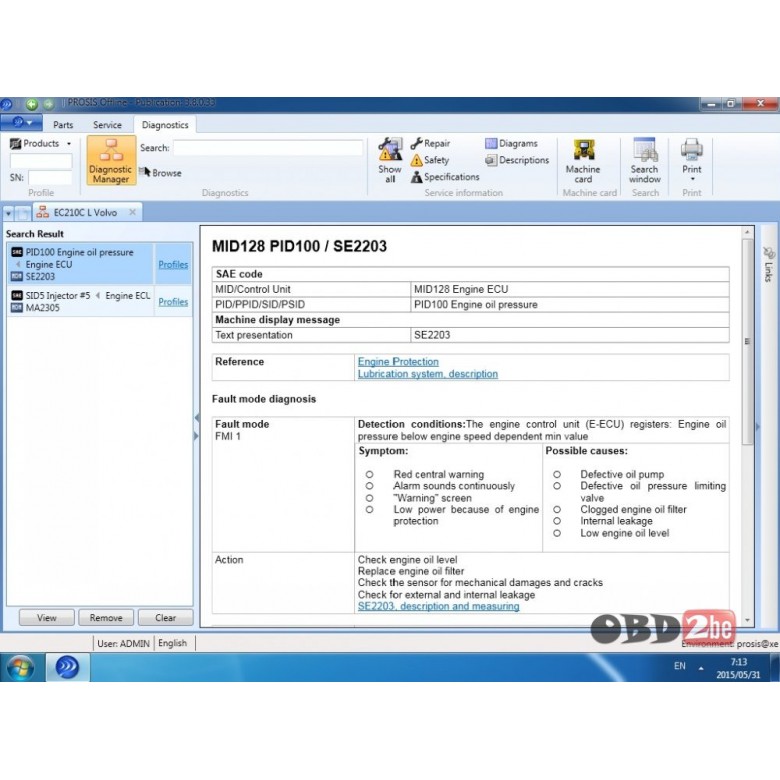Click the Remove button

pos(106,618)
